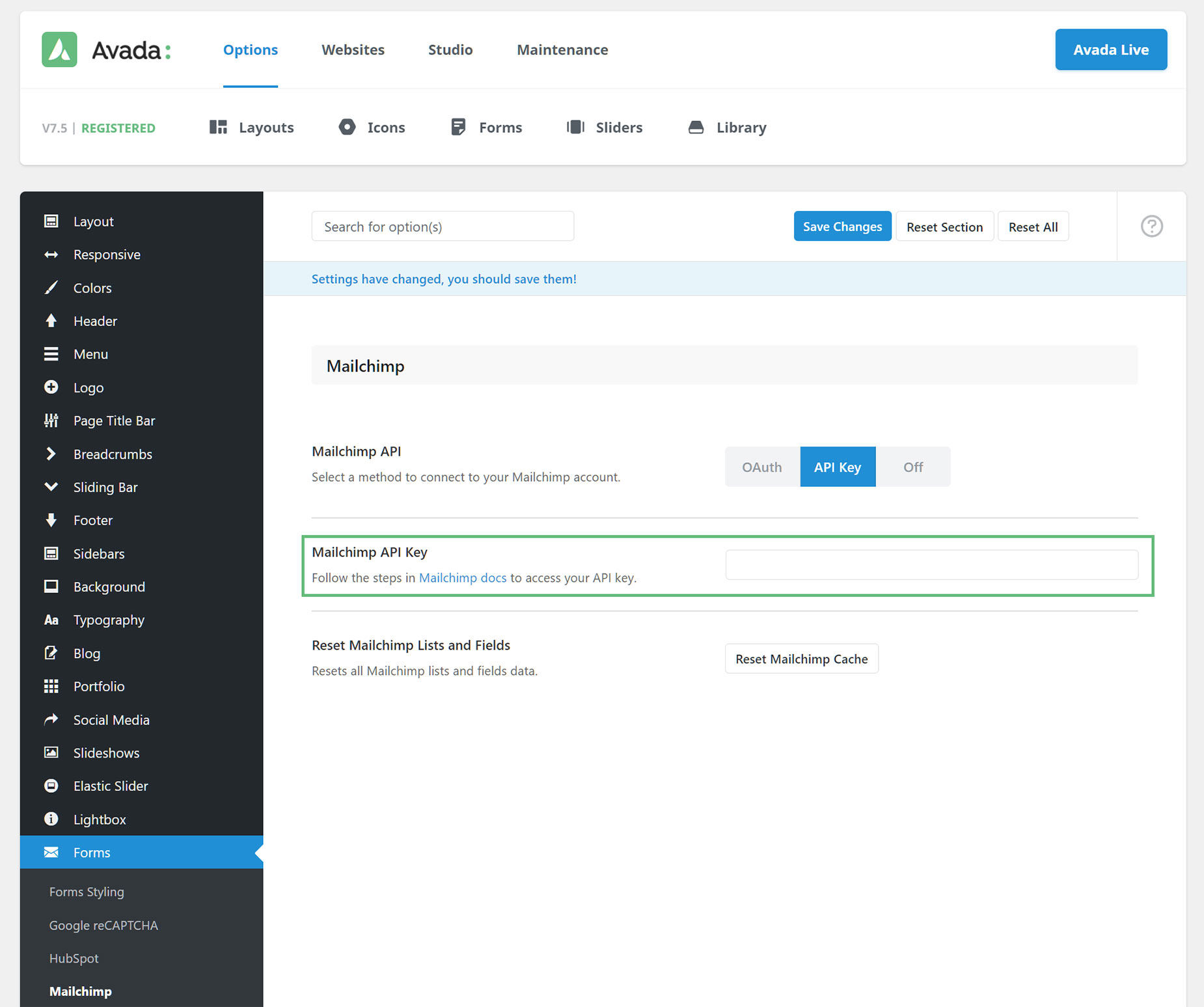
Task: Click the 'Settings have changed' notice text
Action: tap(444, 279)
